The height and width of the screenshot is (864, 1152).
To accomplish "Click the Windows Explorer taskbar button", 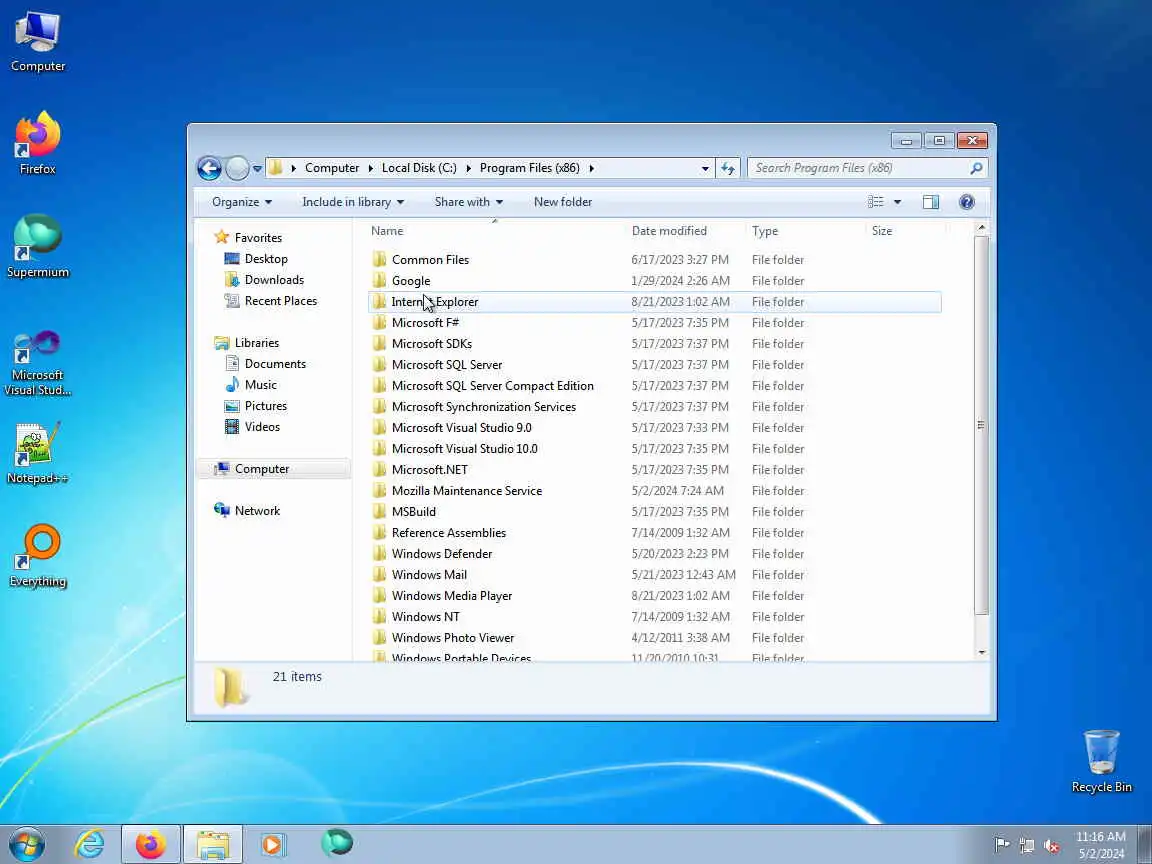I will click(212, 844).
